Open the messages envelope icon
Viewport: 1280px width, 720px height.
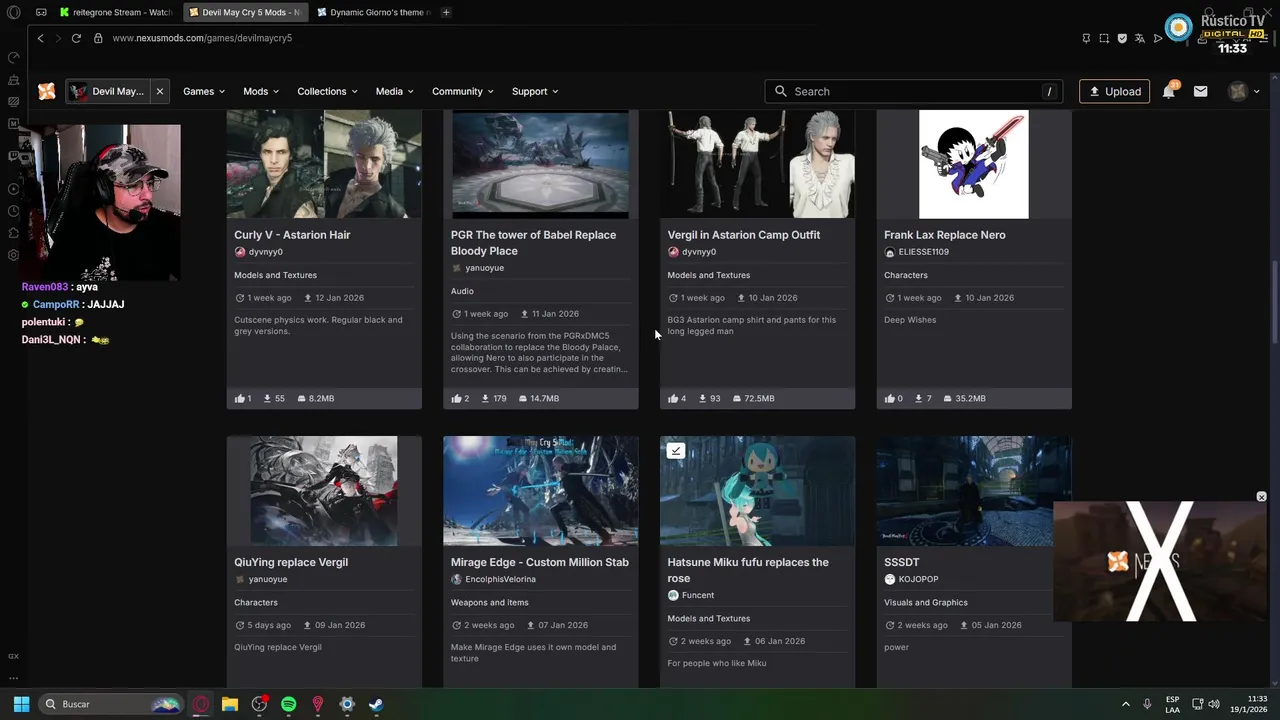[x=1201, y=91]
